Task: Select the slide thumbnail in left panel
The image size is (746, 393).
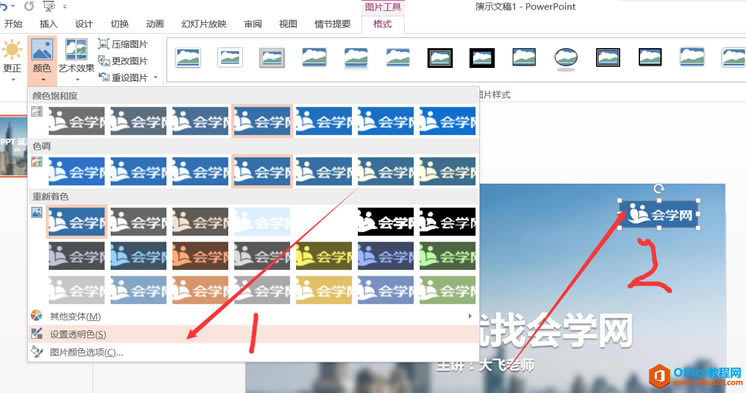Action: 13,146
